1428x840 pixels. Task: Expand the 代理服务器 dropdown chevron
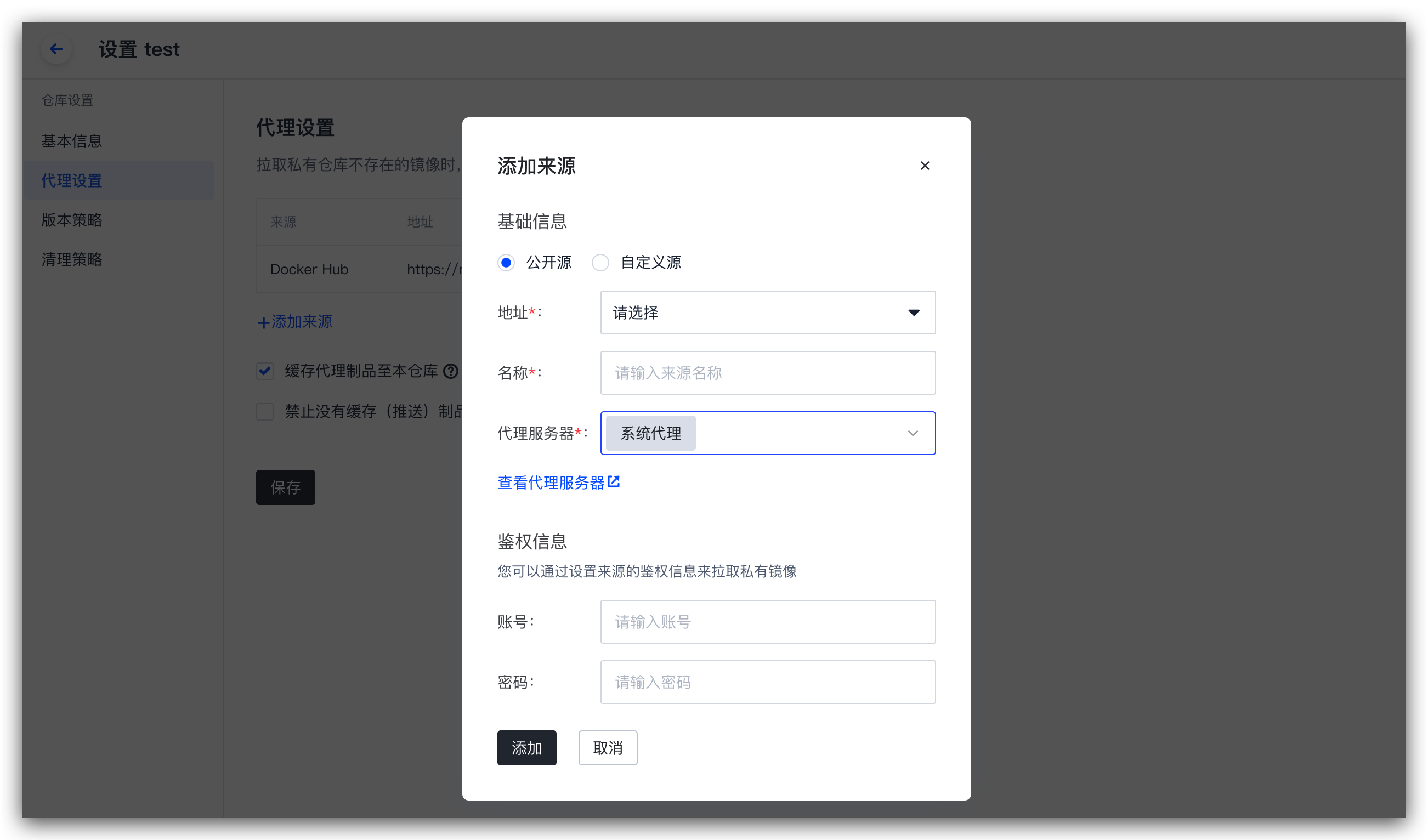point(913,433)
